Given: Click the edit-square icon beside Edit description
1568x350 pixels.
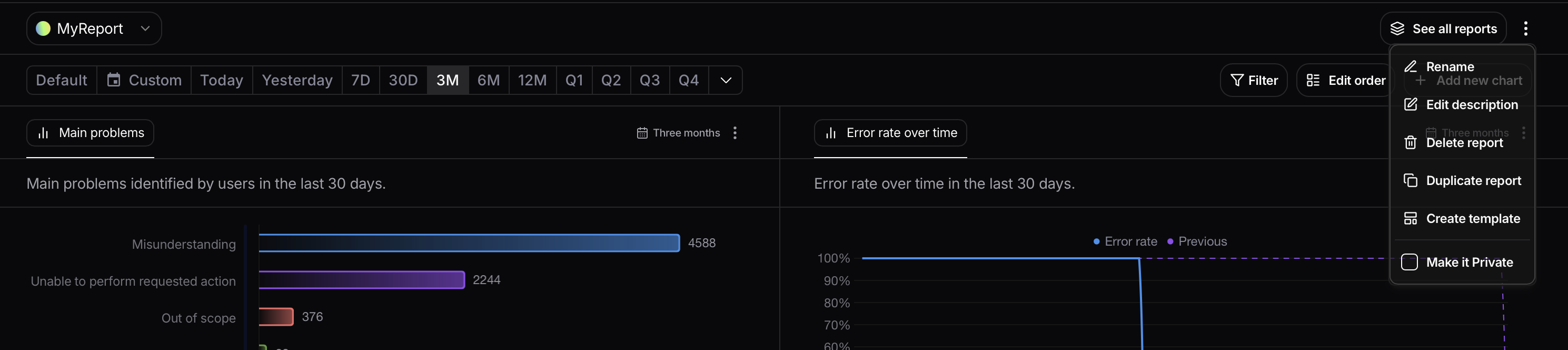Looking at the screenshot, I should (x=1411, y=104).
